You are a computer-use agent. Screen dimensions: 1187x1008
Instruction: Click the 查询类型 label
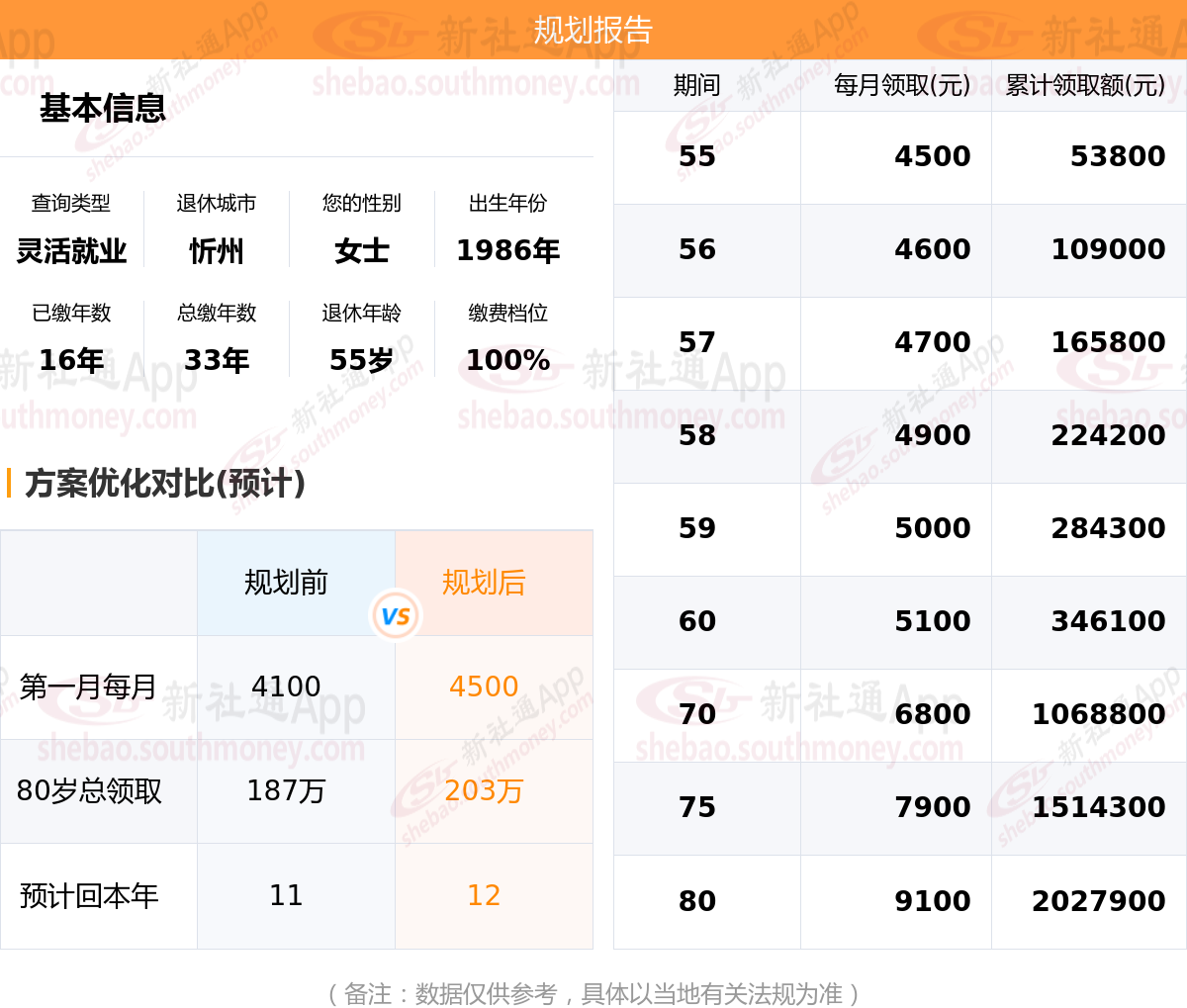tap(71, 203)
